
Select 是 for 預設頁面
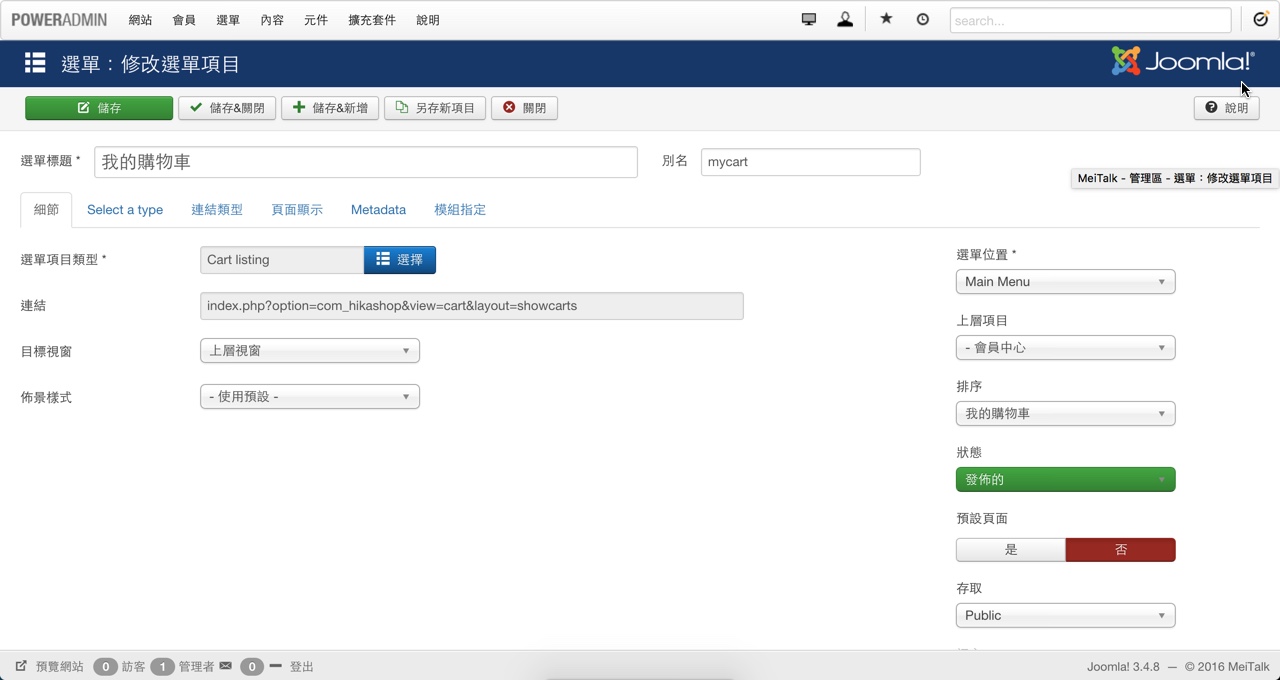pyautogui.click(x=1011, y=550)
